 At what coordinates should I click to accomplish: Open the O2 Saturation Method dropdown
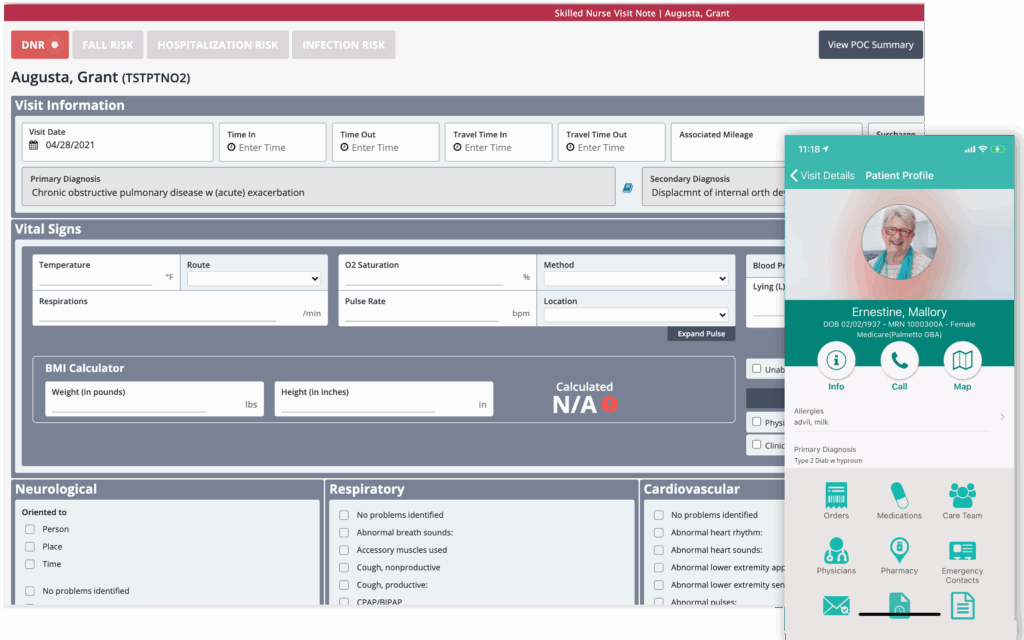tap(635, 279)
